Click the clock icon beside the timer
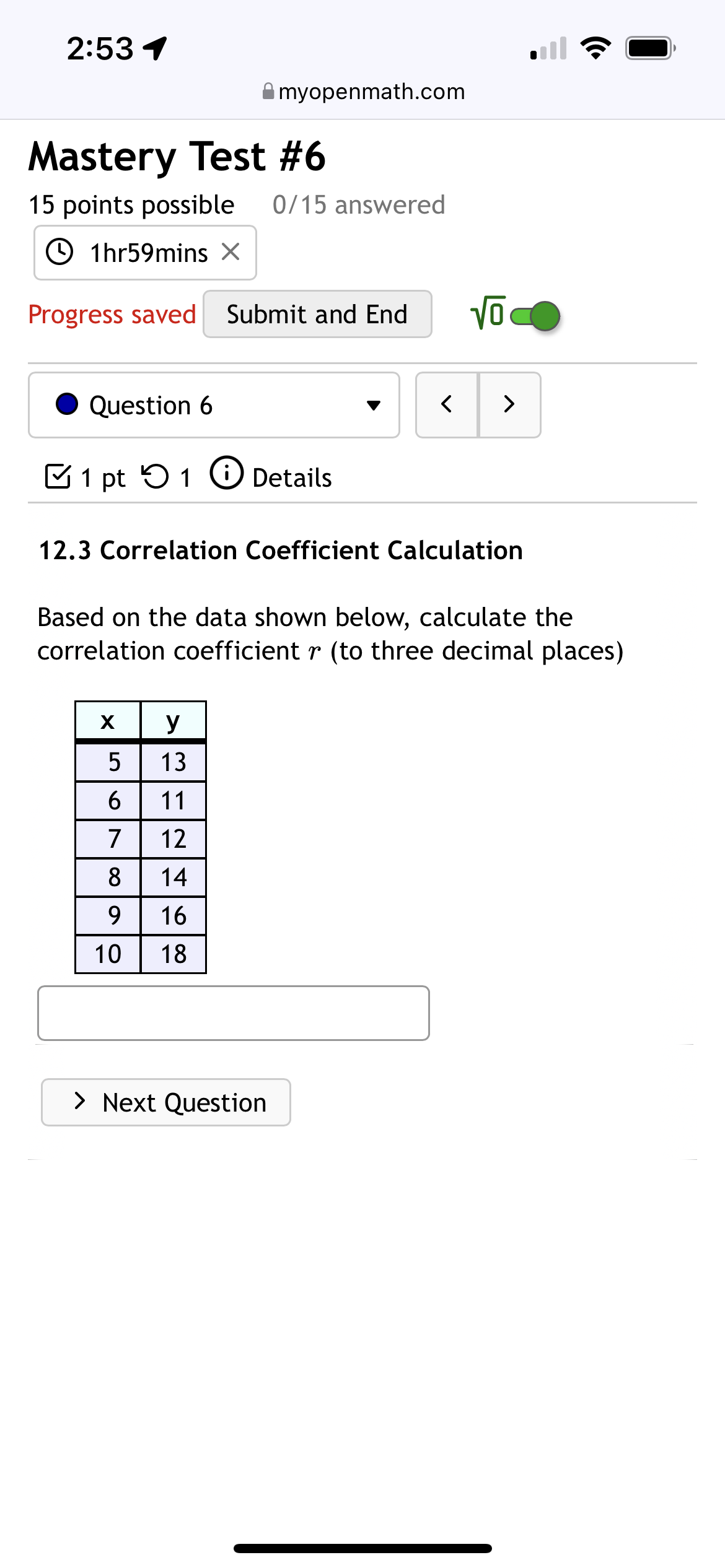This screenshot has width=725, height=1568. tap(60, 252)
